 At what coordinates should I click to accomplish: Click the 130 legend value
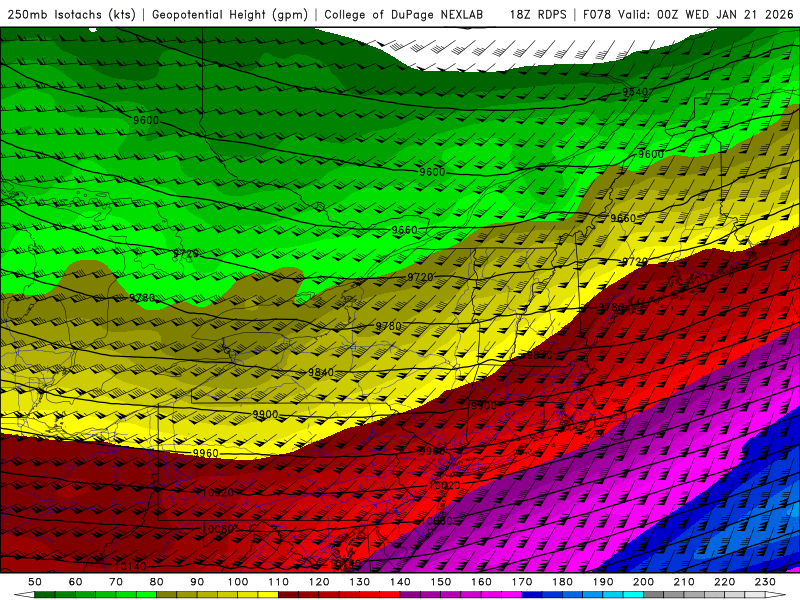[360, 582]
